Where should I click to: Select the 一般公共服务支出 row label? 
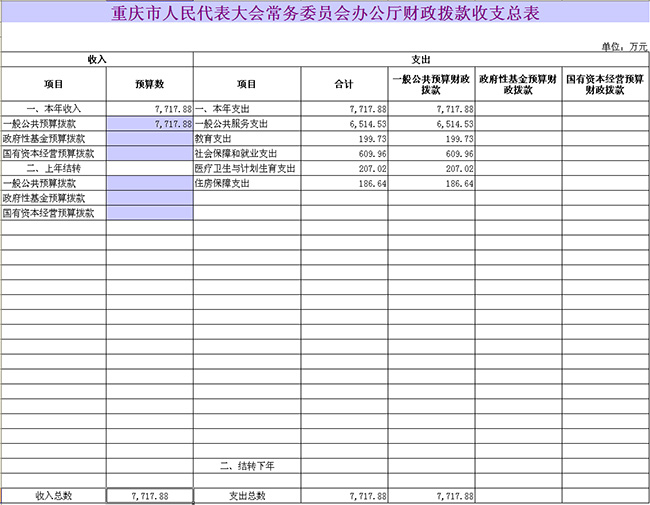click(232, 123)
